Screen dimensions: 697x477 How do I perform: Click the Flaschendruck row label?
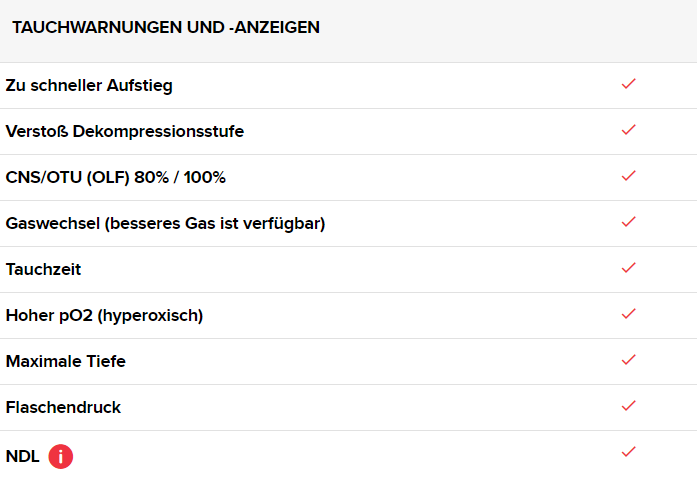coord(63,408)
